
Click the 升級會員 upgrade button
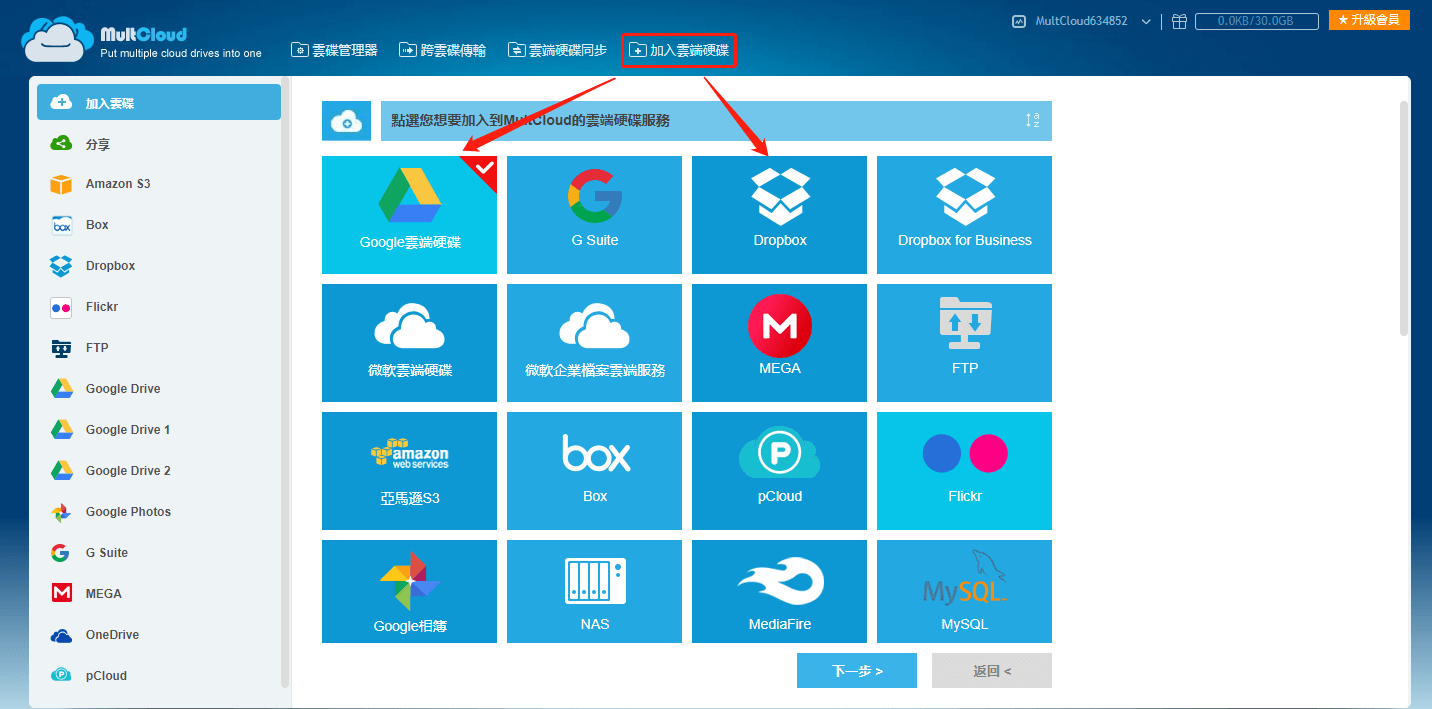coord(1369,20)
